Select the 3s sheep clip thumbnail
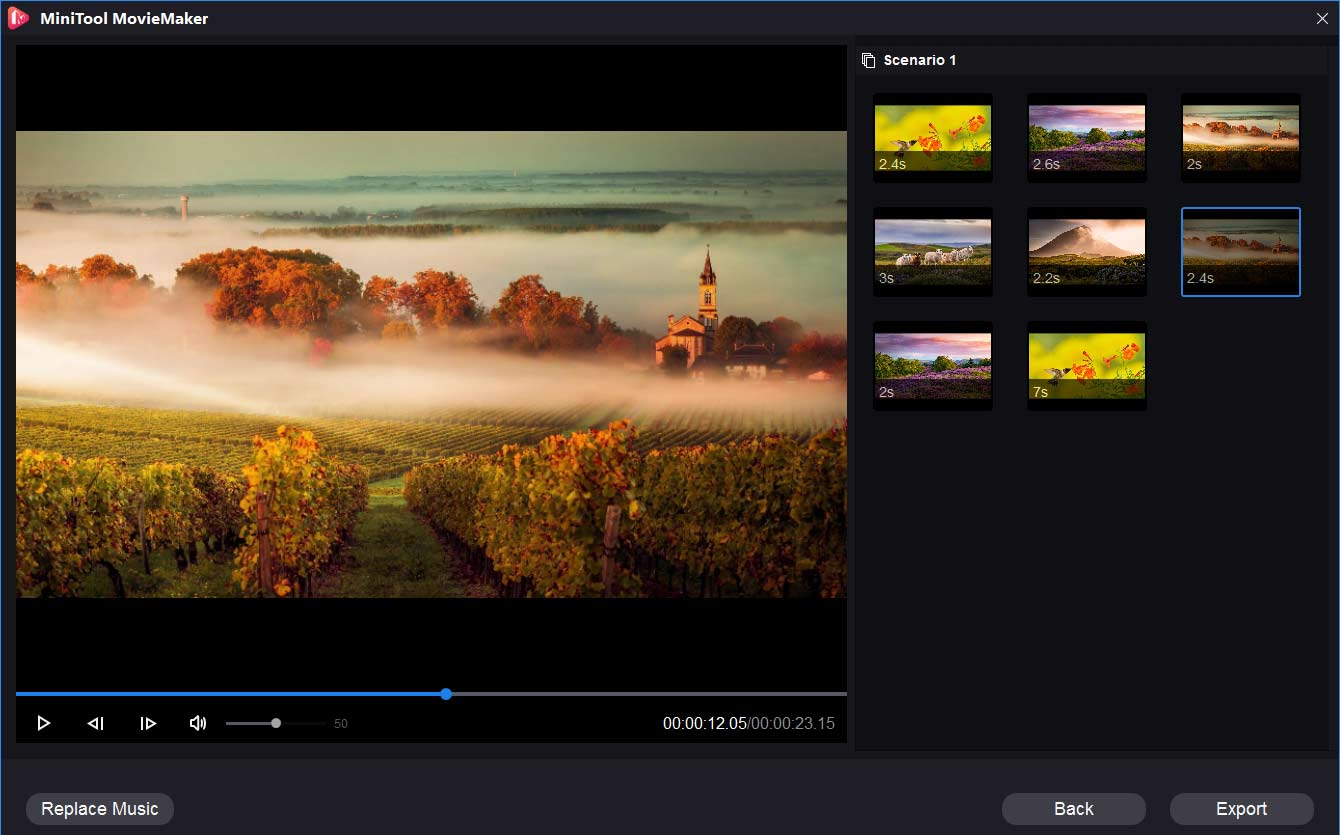This screenshot has height=835, width=1340. point(932,251)
